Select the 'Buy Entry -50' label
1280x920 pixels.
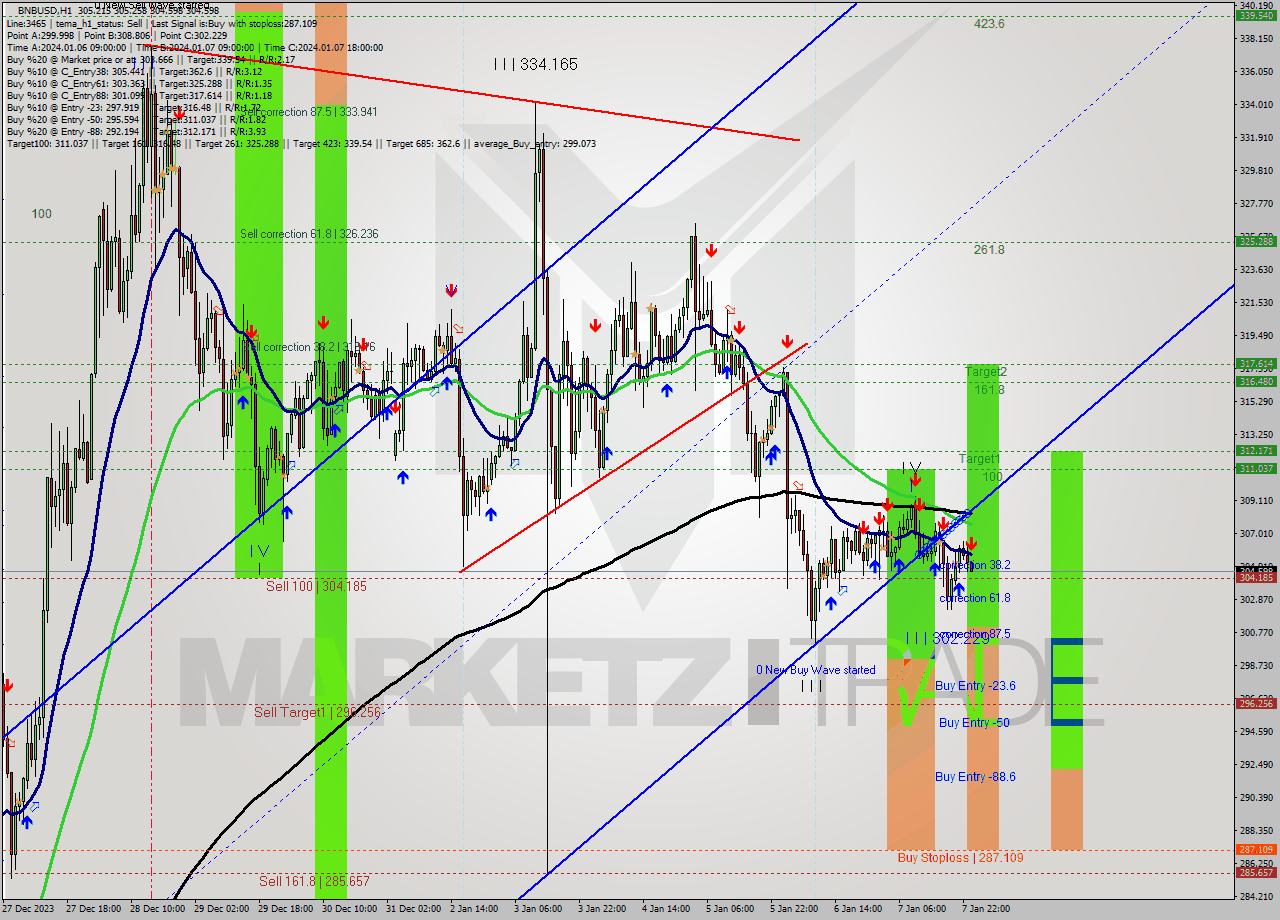point(973,722)
